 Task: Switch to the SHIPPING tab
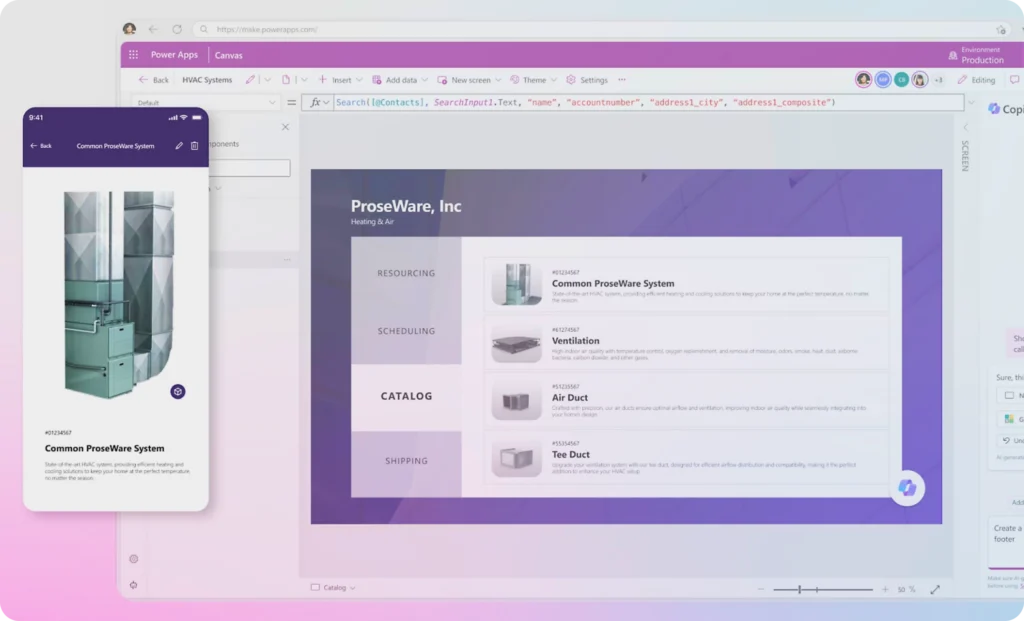click(406, 461)
